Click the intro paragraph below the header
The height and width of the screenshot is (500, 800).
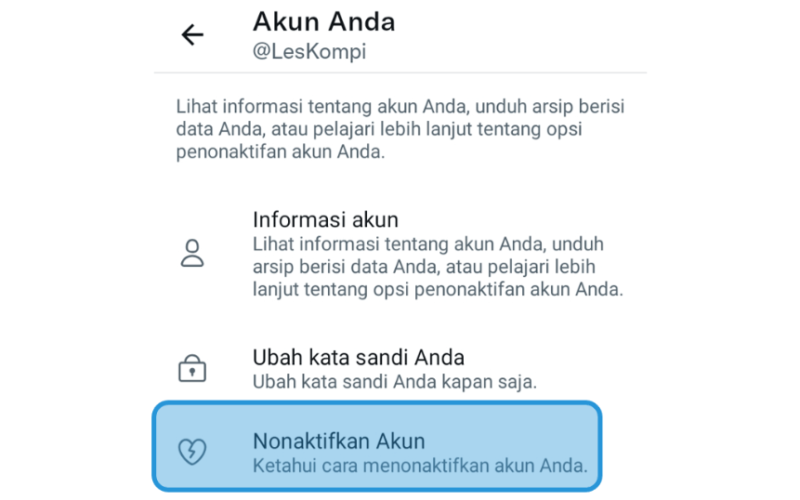click(400, 129)
